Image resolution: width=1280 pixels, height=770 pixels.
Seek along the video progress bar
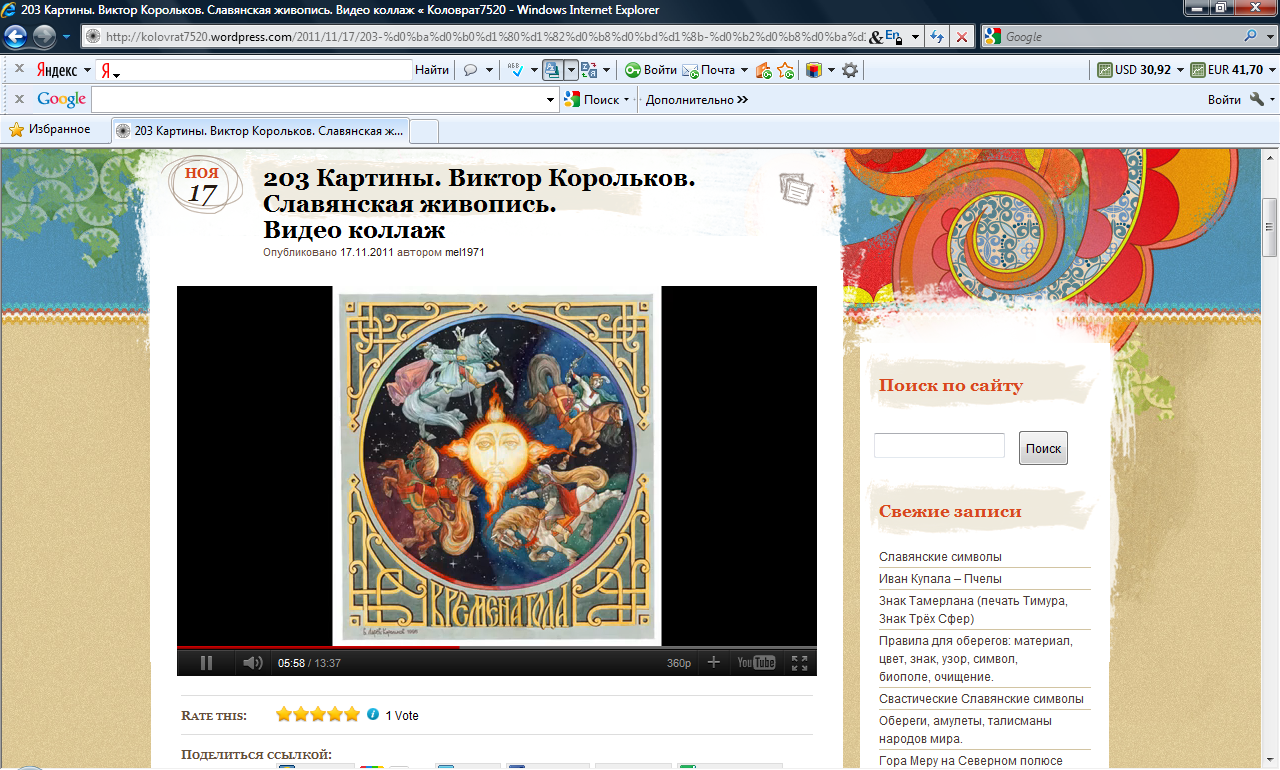pyautogui.click(x=497, y=647)
